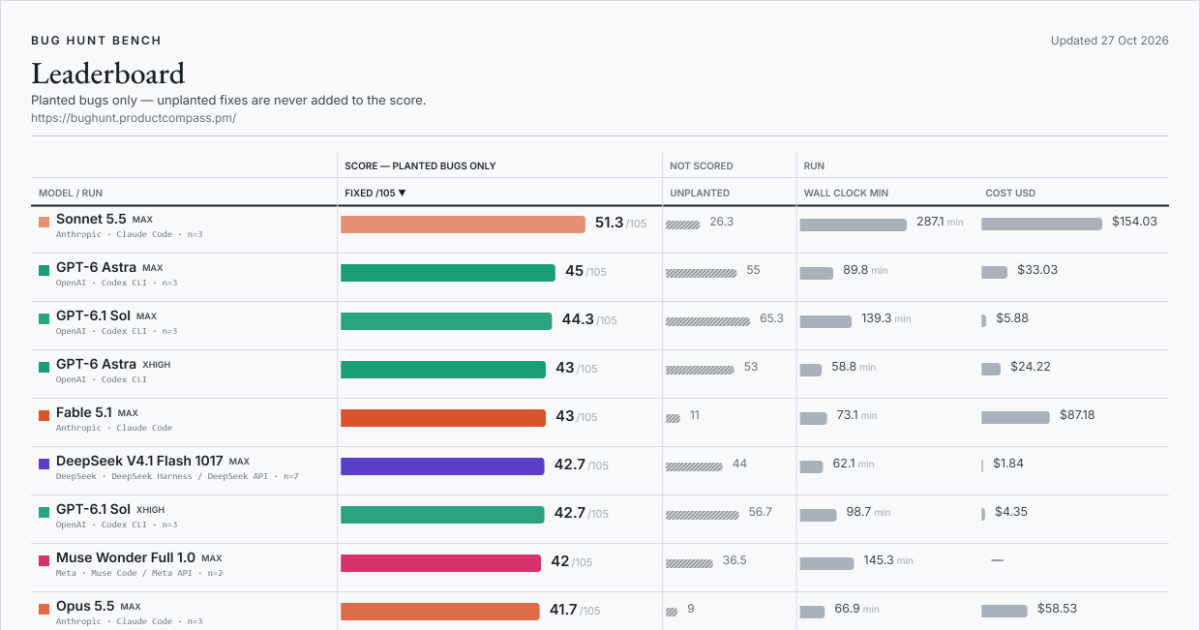Click the Fable 5.1 cost bar
The width and height of the screenshot is (1200, 630).
click(1016, 418)
